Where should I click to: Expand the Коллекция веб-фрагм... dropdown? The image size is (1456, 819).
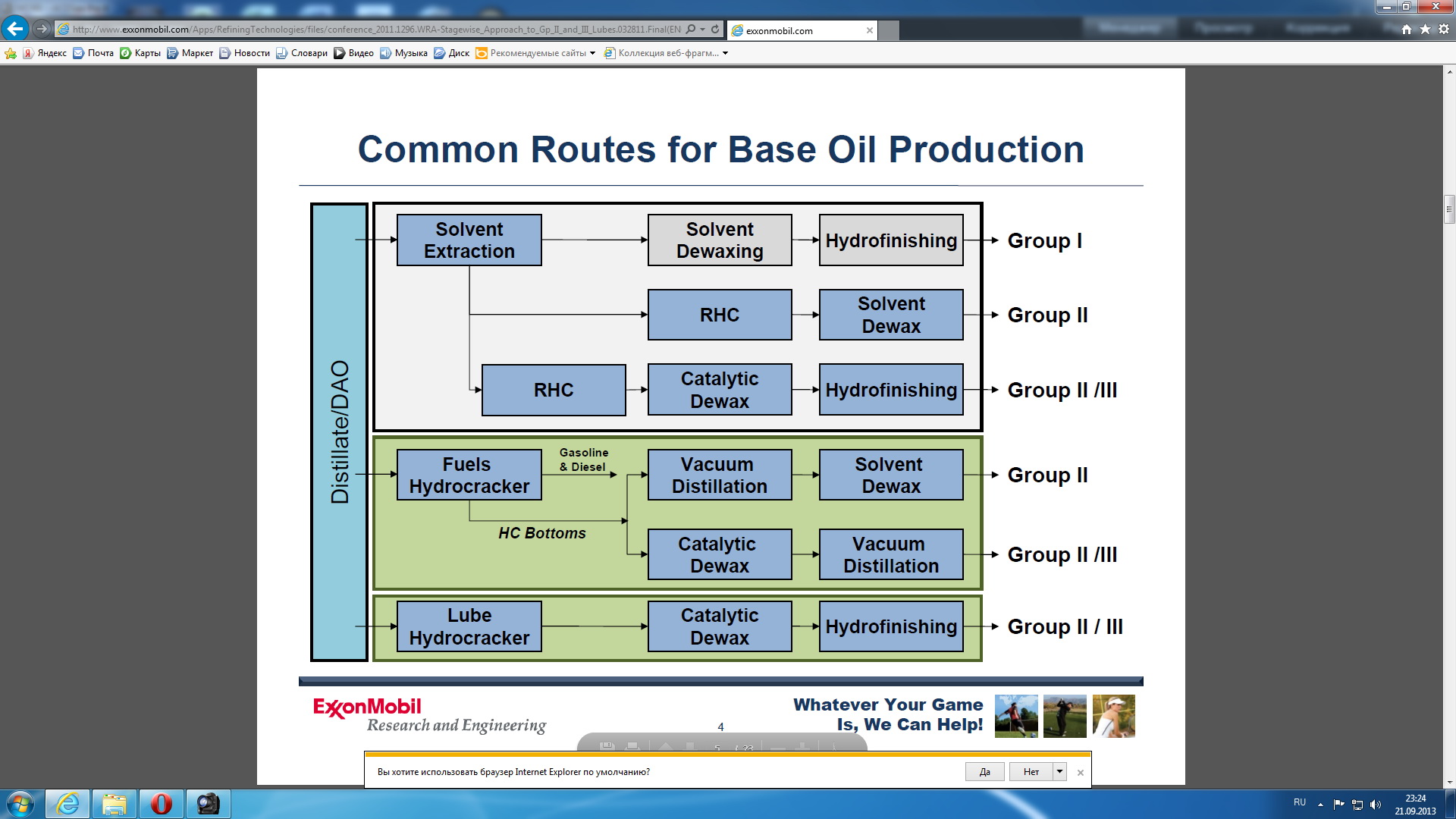[725, 53]
